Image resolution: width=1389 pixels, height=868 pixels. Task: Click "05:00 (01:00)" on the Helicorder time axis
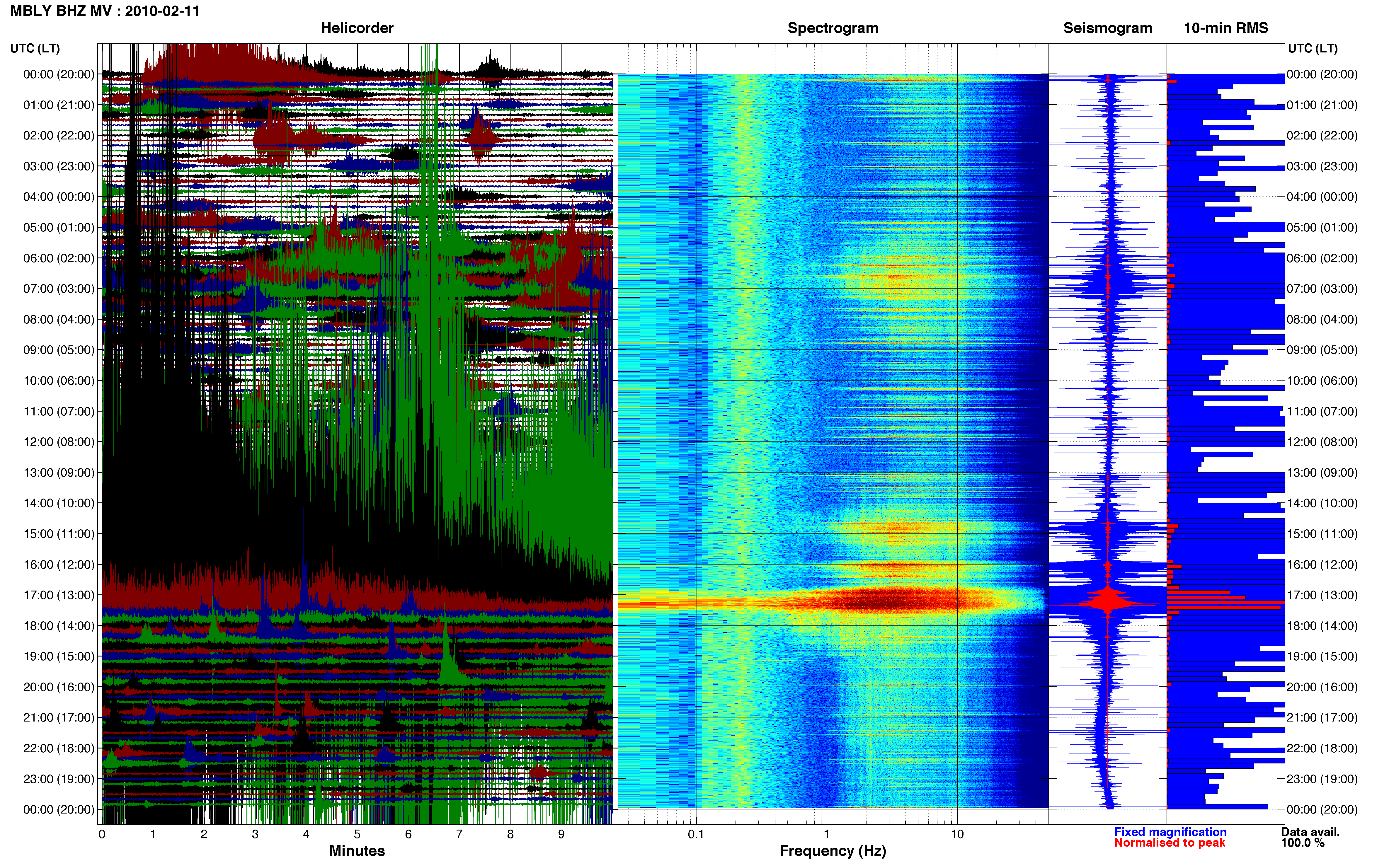click(59, 227)
